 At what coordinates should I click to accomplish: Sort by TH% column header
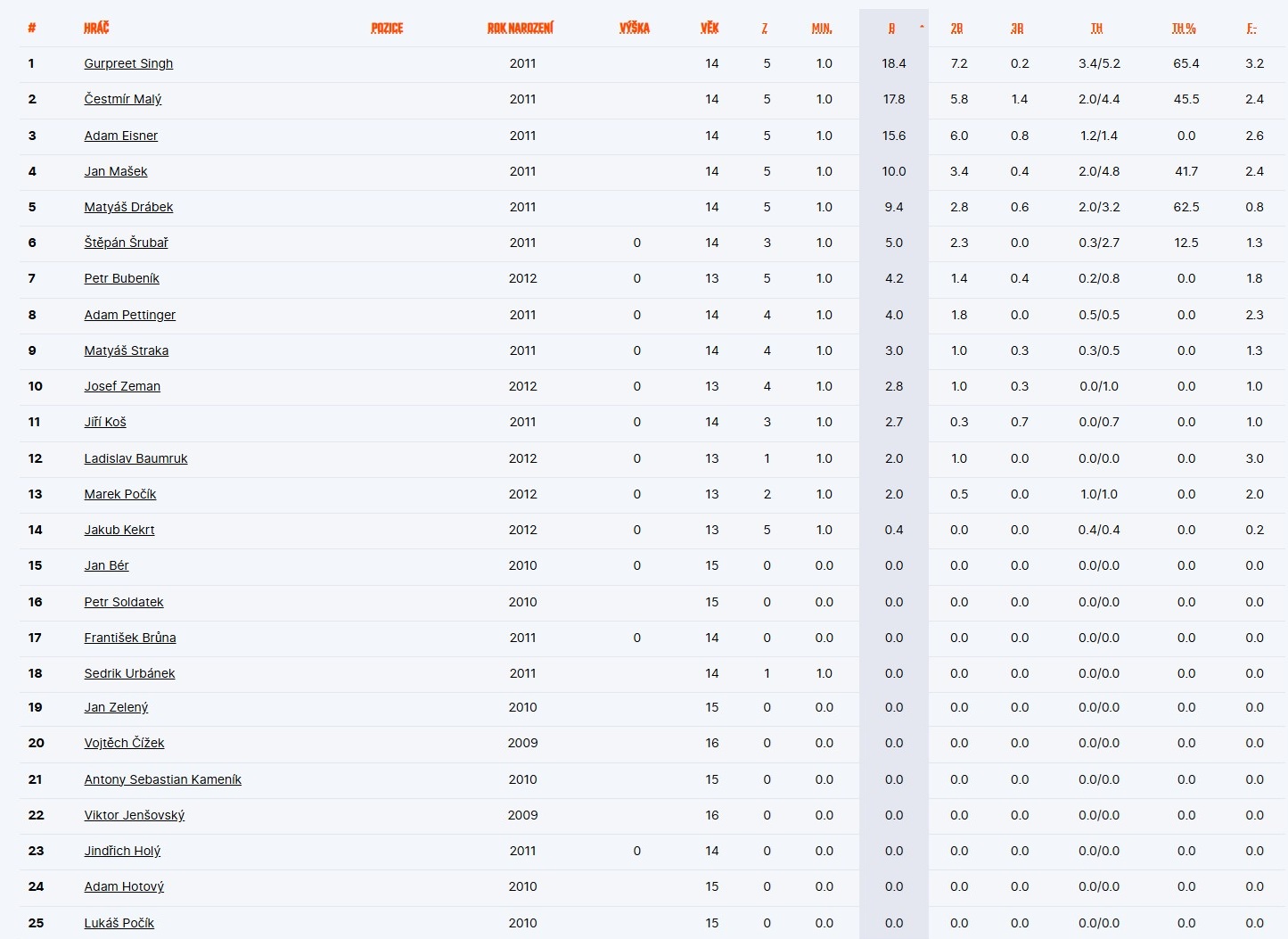click(1184, 29)
